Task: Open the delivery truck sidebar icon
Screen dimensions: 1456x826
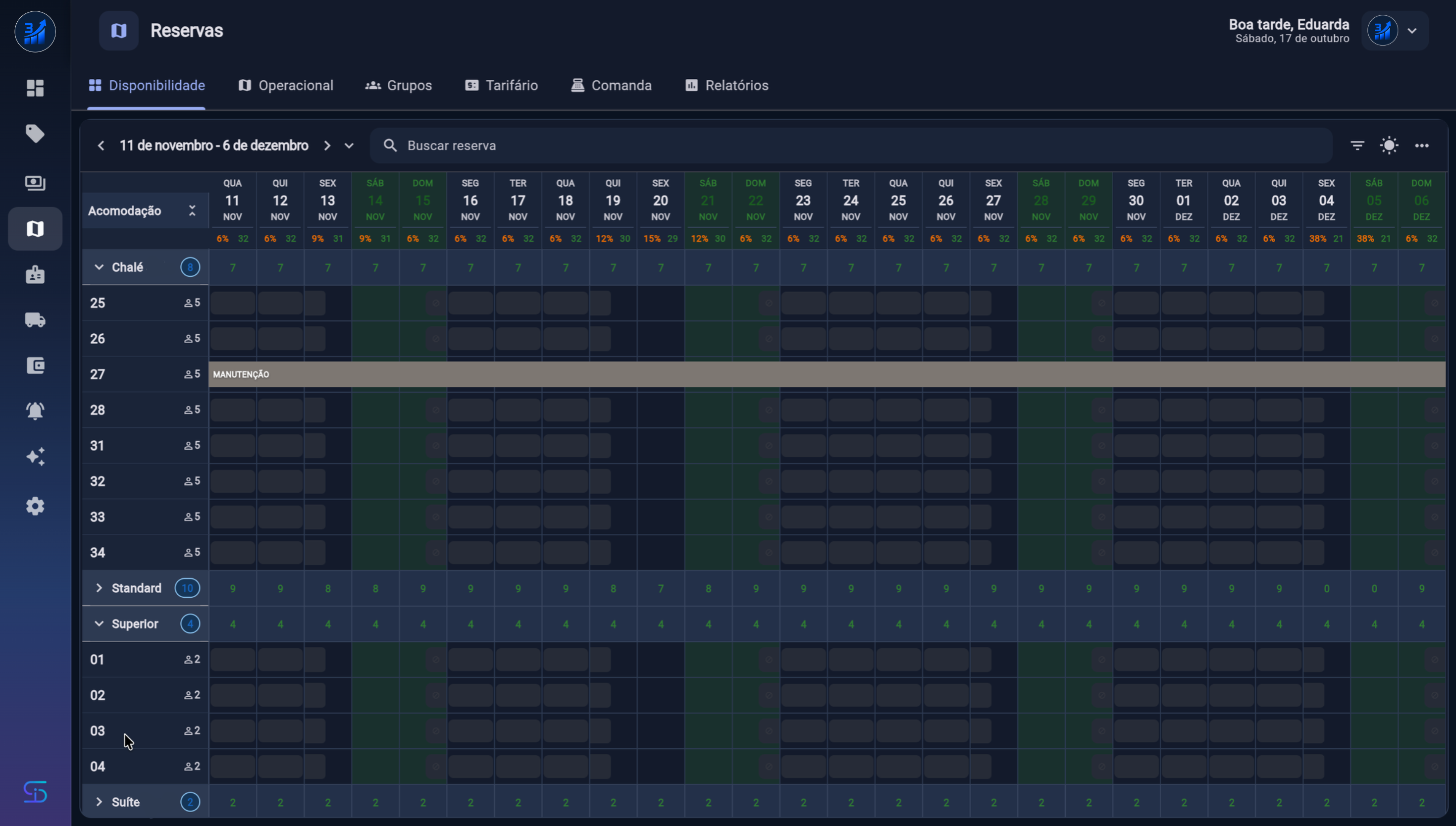Action: [x=35, y=320]
